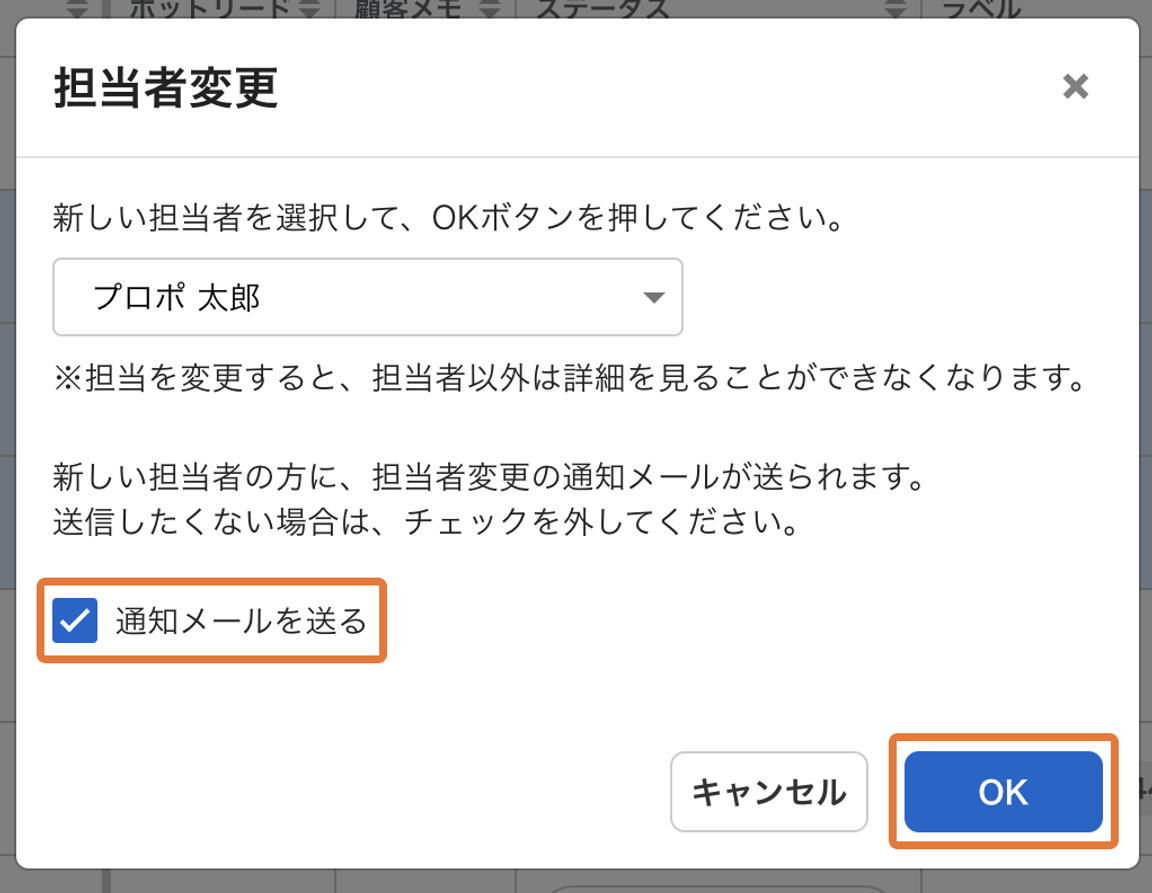Viewport: 1152px width, 893px height.
Task: Click the ※担当を変更すると warning note
Action: (x=569, y=378)
